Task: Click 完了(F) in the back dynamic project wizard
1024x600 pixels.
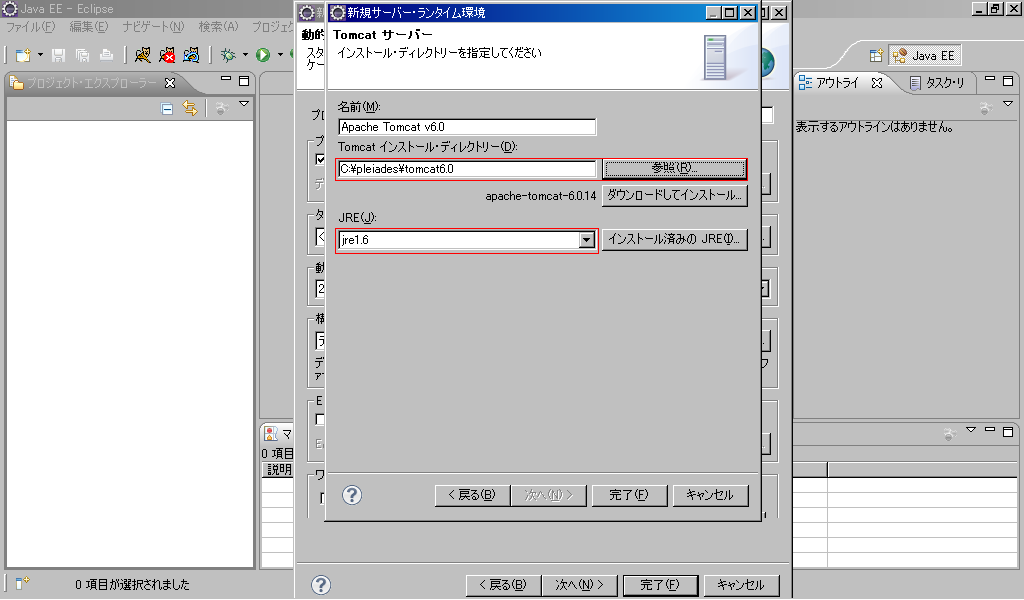Action: pos(660,585)
